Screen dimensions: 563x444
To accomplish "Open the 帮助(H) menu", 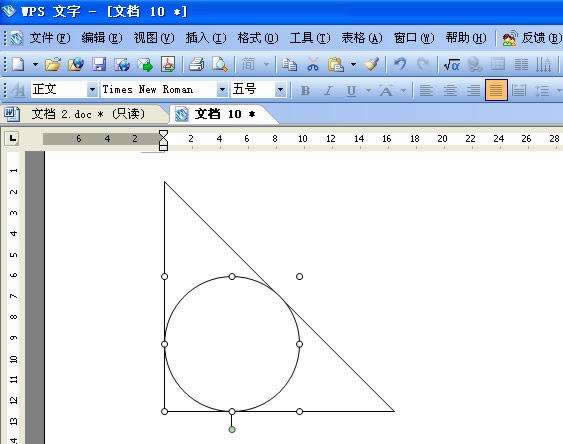I will click(466, 38).
